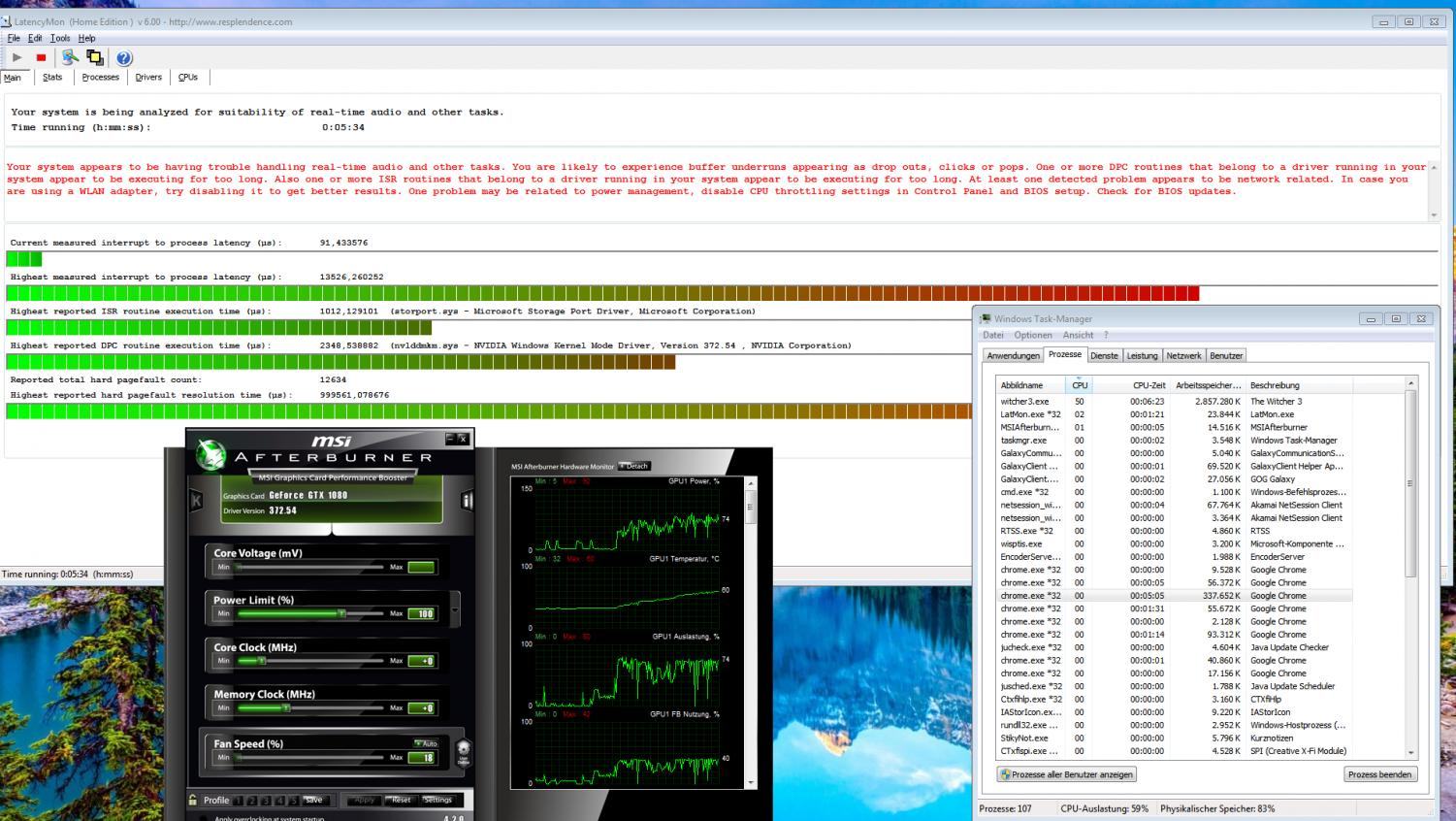Click the Afterburner Kombustor 'K' side button
Viewport: 1456px width, 821px height.
196,501
